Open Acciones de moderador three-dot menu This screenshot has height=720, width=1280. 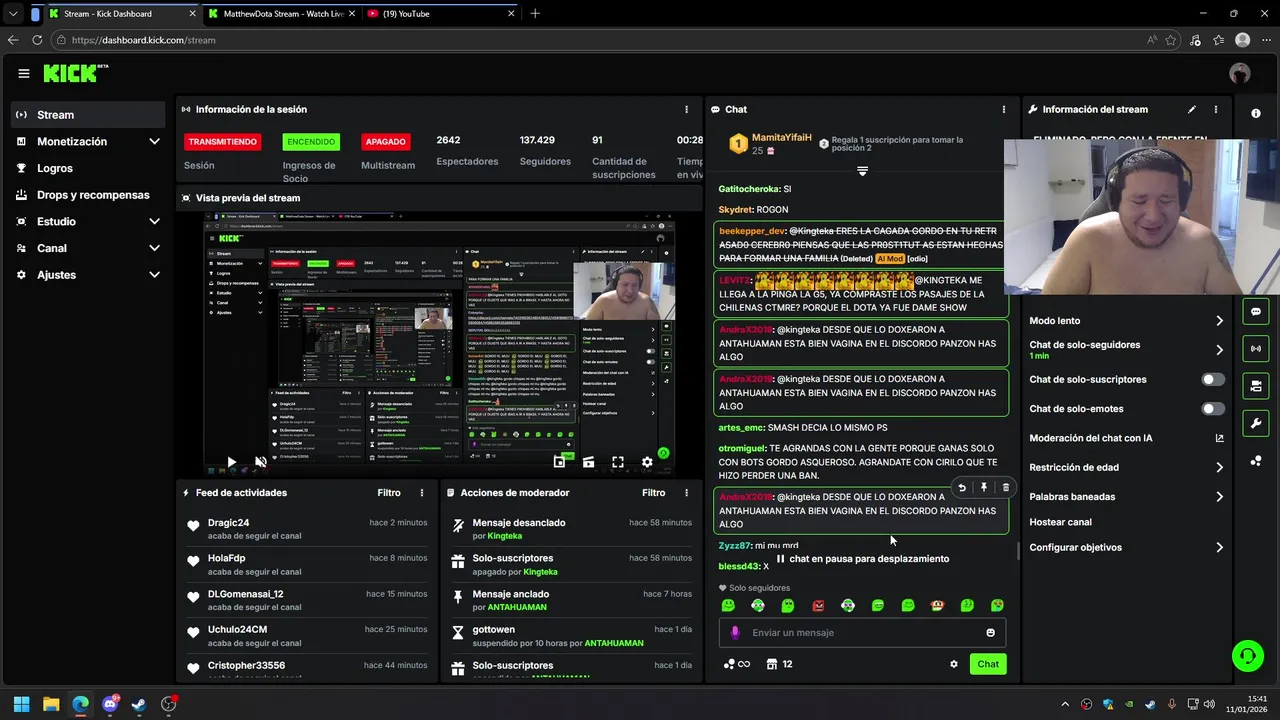click(686, 493)
